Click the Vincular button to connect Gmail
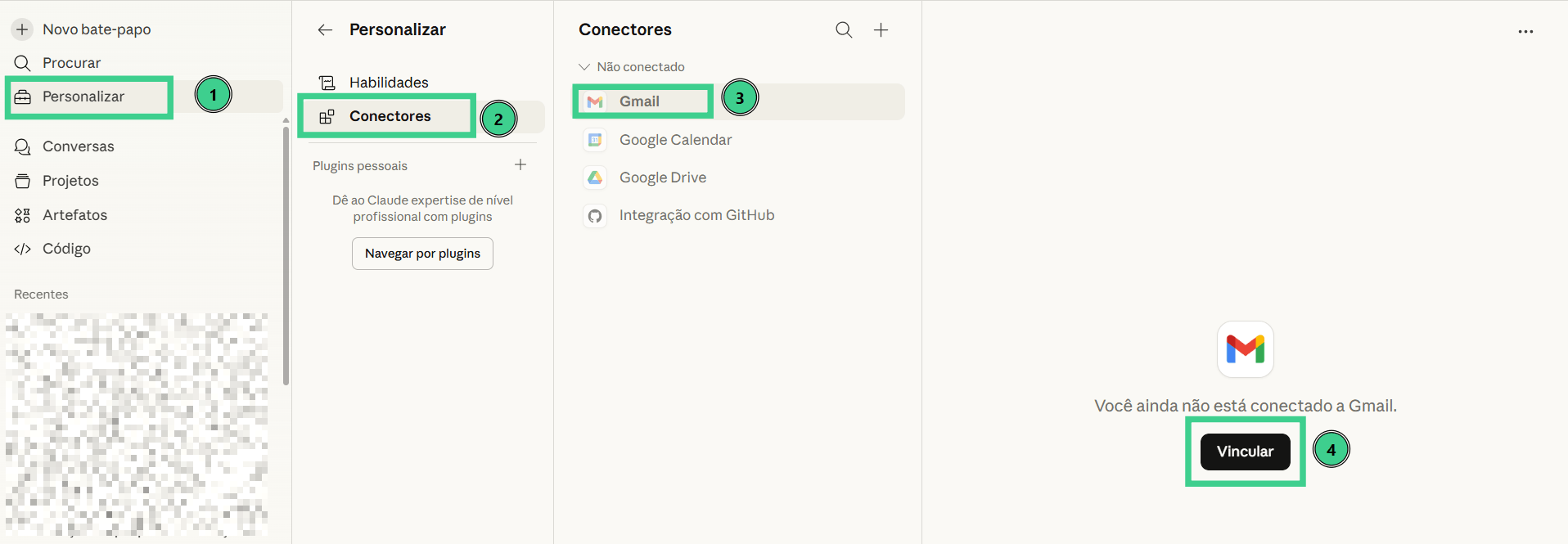Screen dimensions: 1568x544 (x=1245, y=452)
